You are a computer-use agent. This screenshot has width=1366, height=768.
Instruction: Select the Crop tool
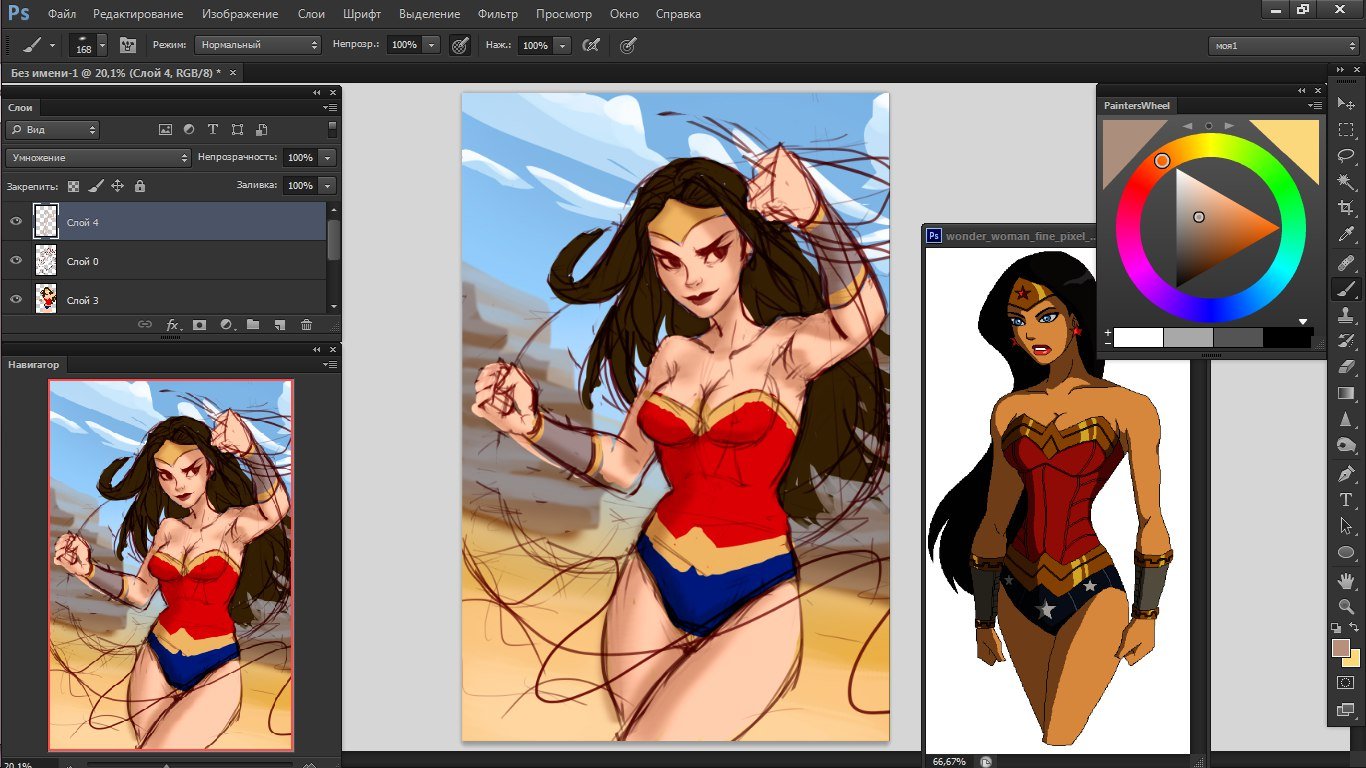(x=1346, y=208)
